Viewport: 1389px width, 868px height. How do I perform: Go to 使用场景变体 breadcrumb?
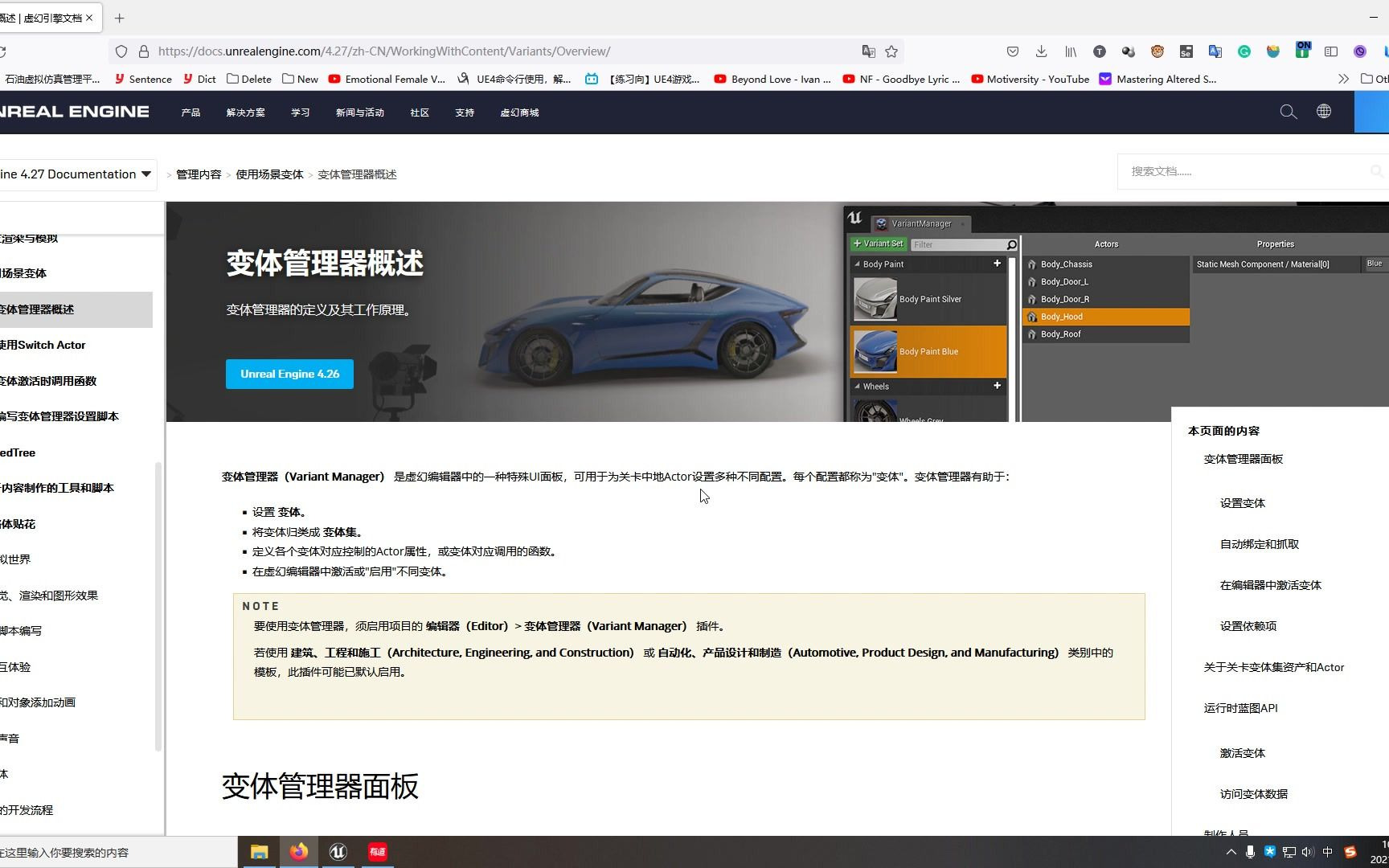pos(269,174)
